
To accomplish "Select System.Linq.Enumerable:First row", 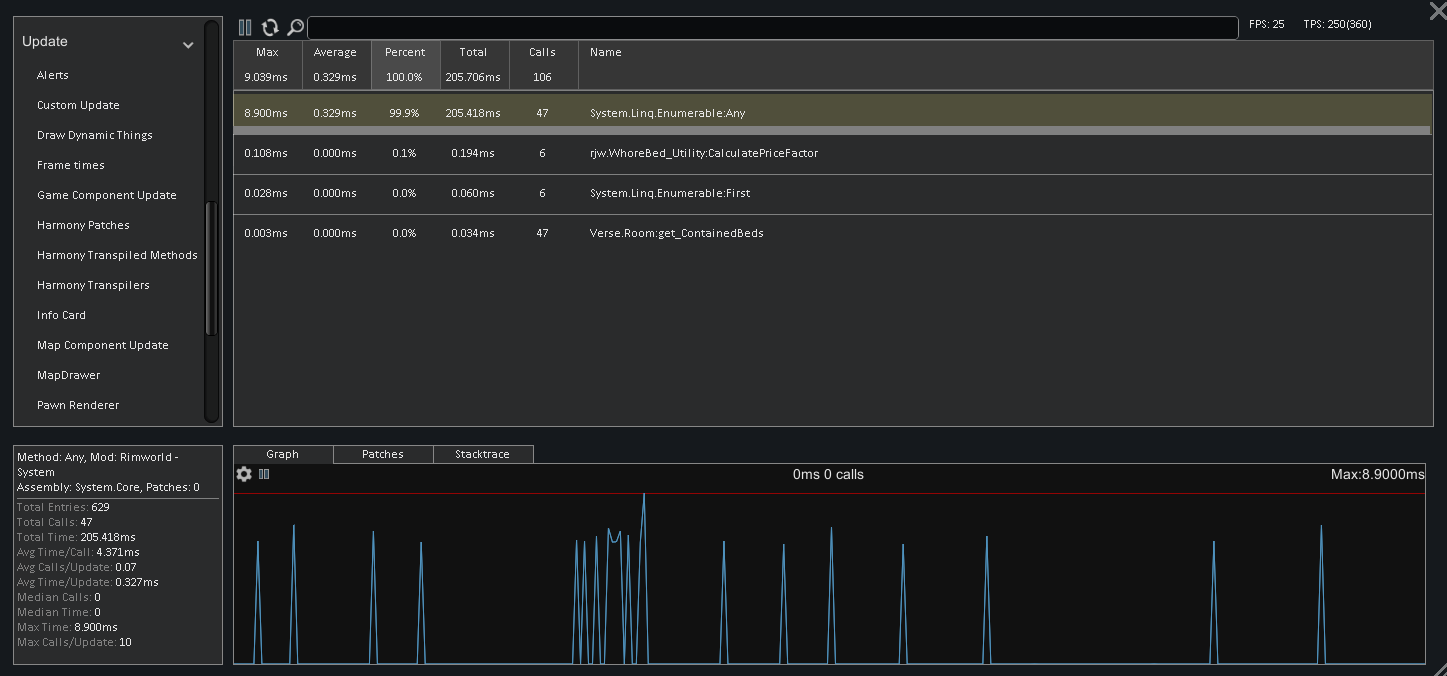I will [x=833, y=194].
